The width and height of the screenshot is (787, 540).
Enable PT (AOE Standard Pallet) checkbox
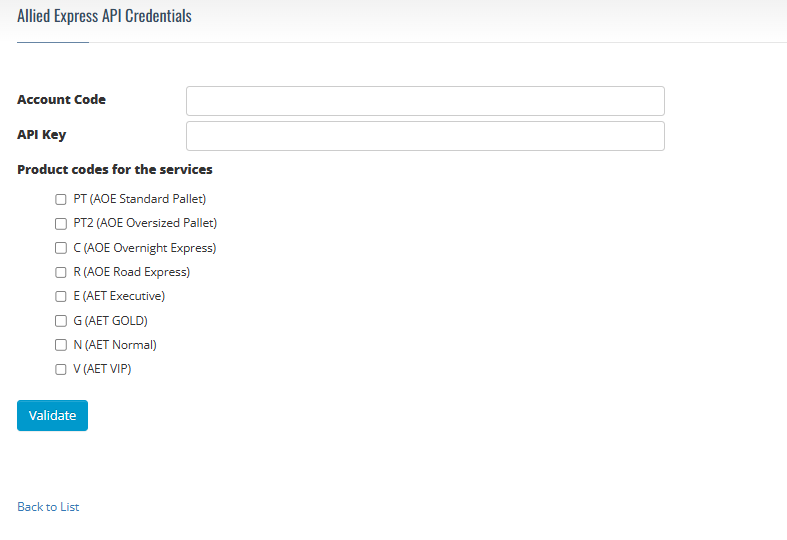(61, 199)
